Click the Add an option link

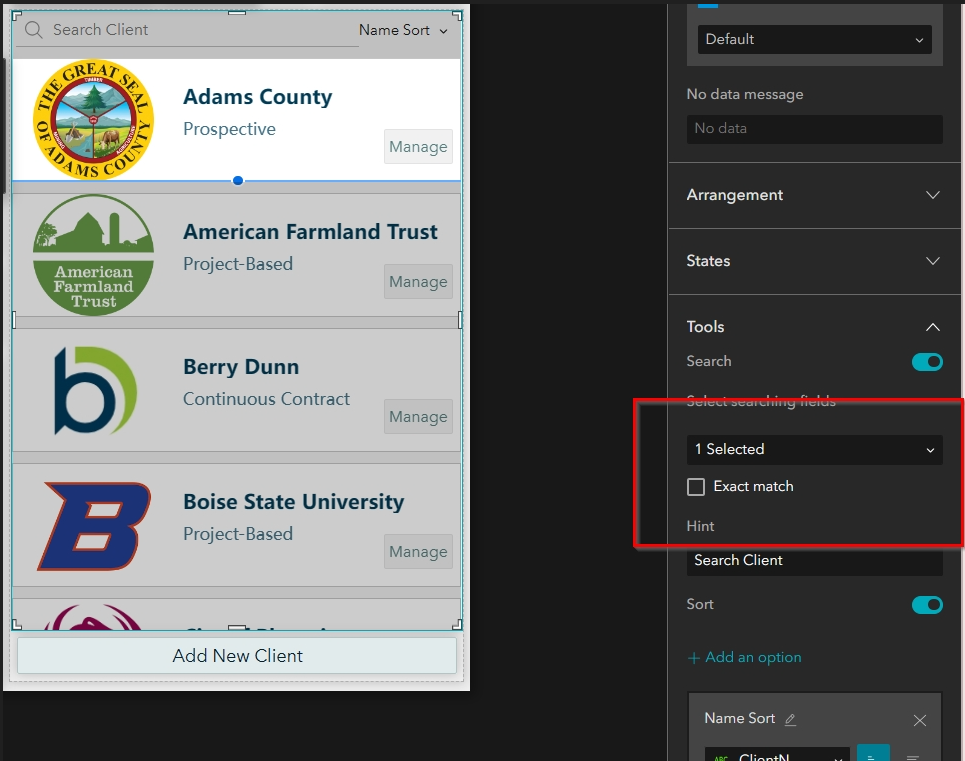pyautogui.click(x=744, y=657)
